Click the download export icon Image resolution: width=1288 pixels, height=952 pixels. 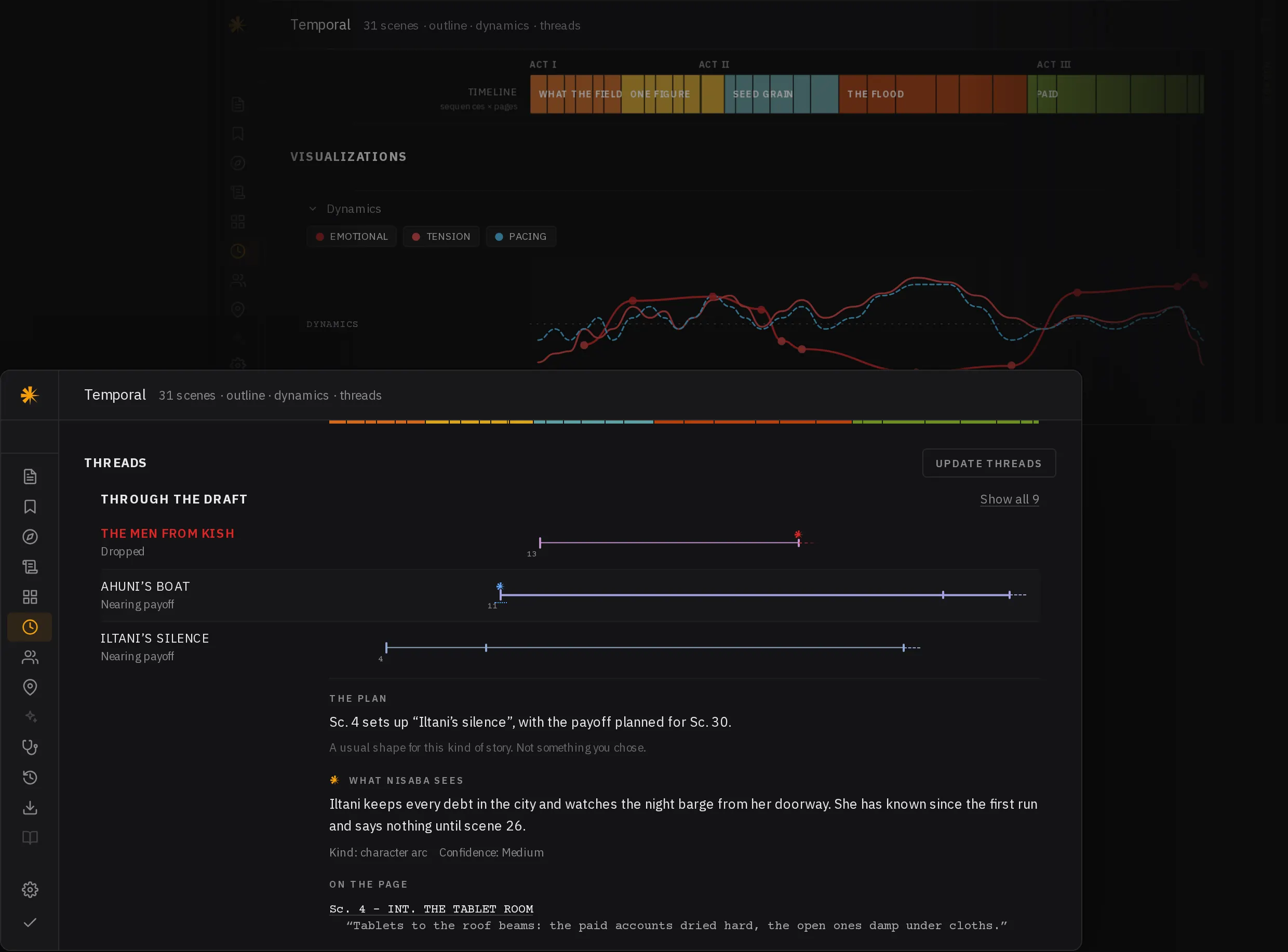[30, 807]
